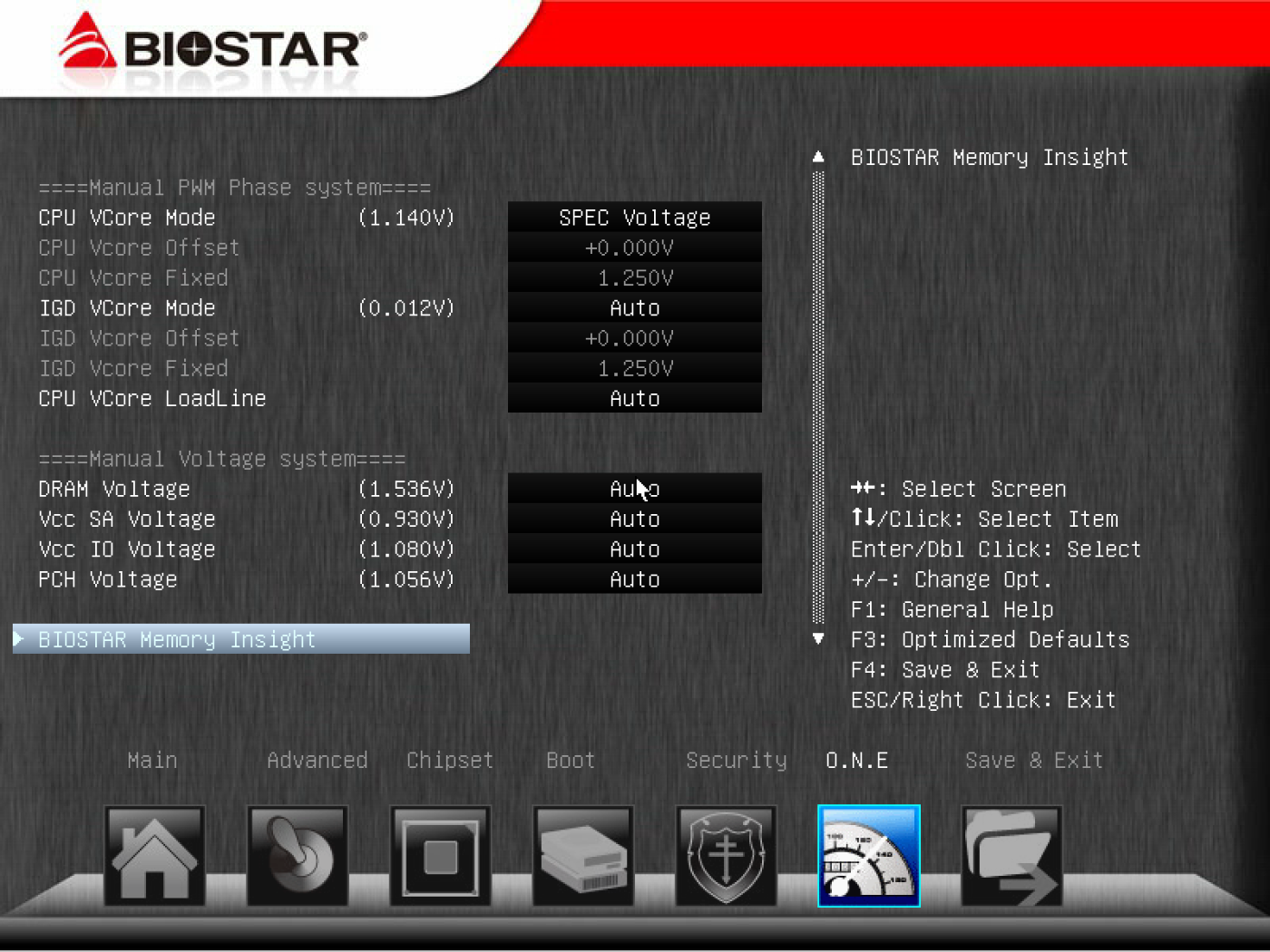Select the Vcc IO Voltage label

point(127,549)
